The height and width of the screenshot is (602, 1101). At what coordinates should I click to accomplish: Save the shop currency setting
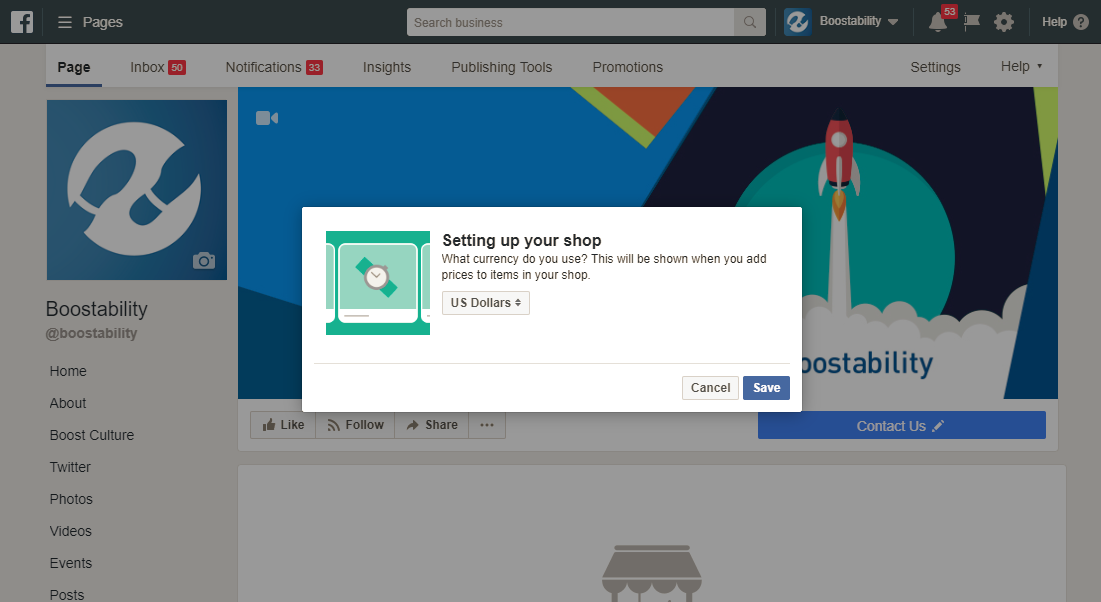(766, 388)
